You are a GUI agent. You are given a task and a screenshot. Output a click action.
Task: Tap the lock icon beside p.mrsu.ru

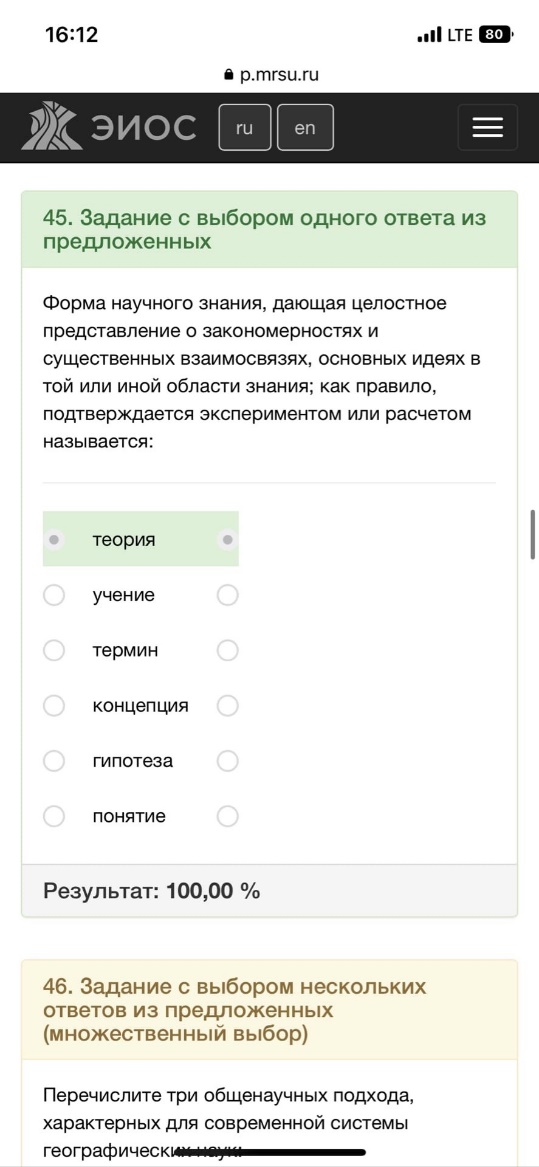pos(228,75)
